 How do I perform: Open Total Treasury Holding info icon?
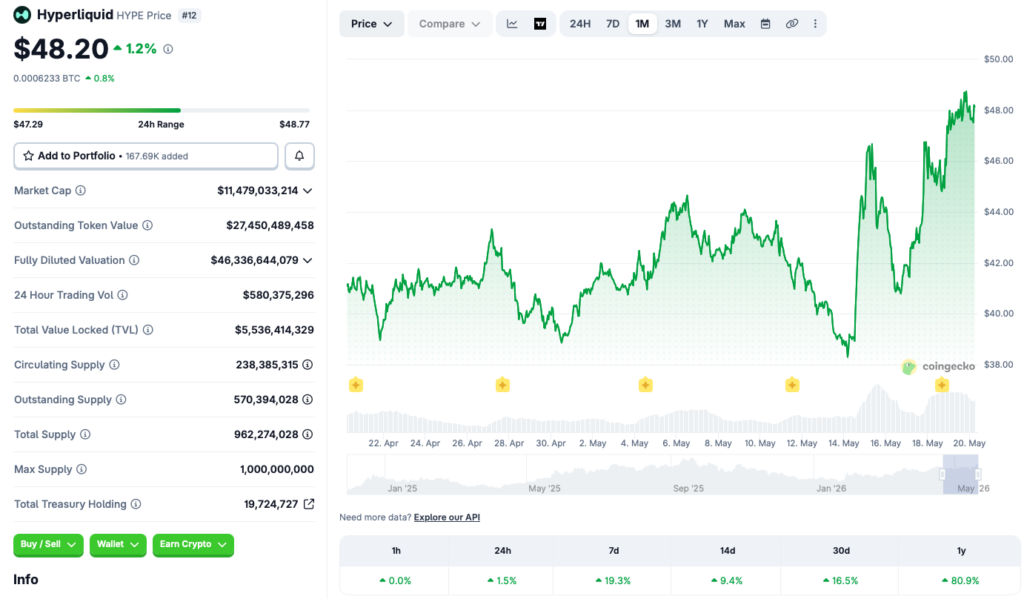(x=136, y=504)
